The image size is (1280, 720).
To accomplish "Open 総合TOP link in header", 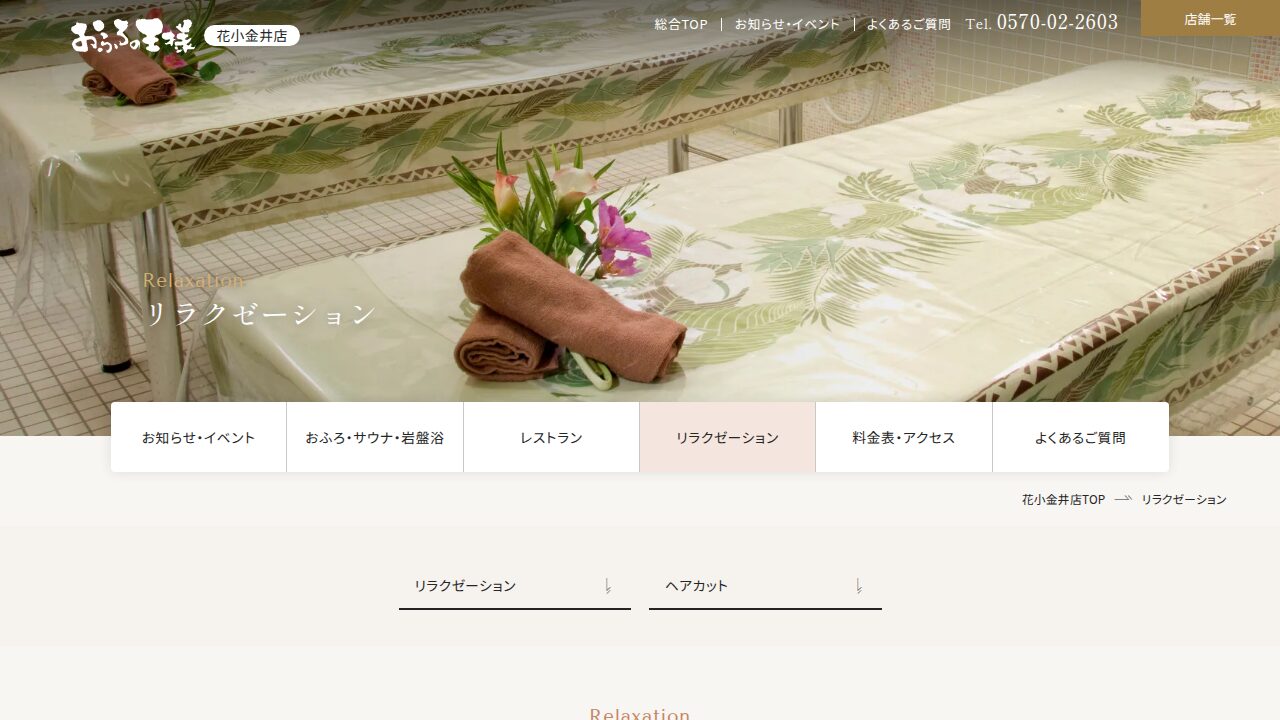I will [681, 24].
